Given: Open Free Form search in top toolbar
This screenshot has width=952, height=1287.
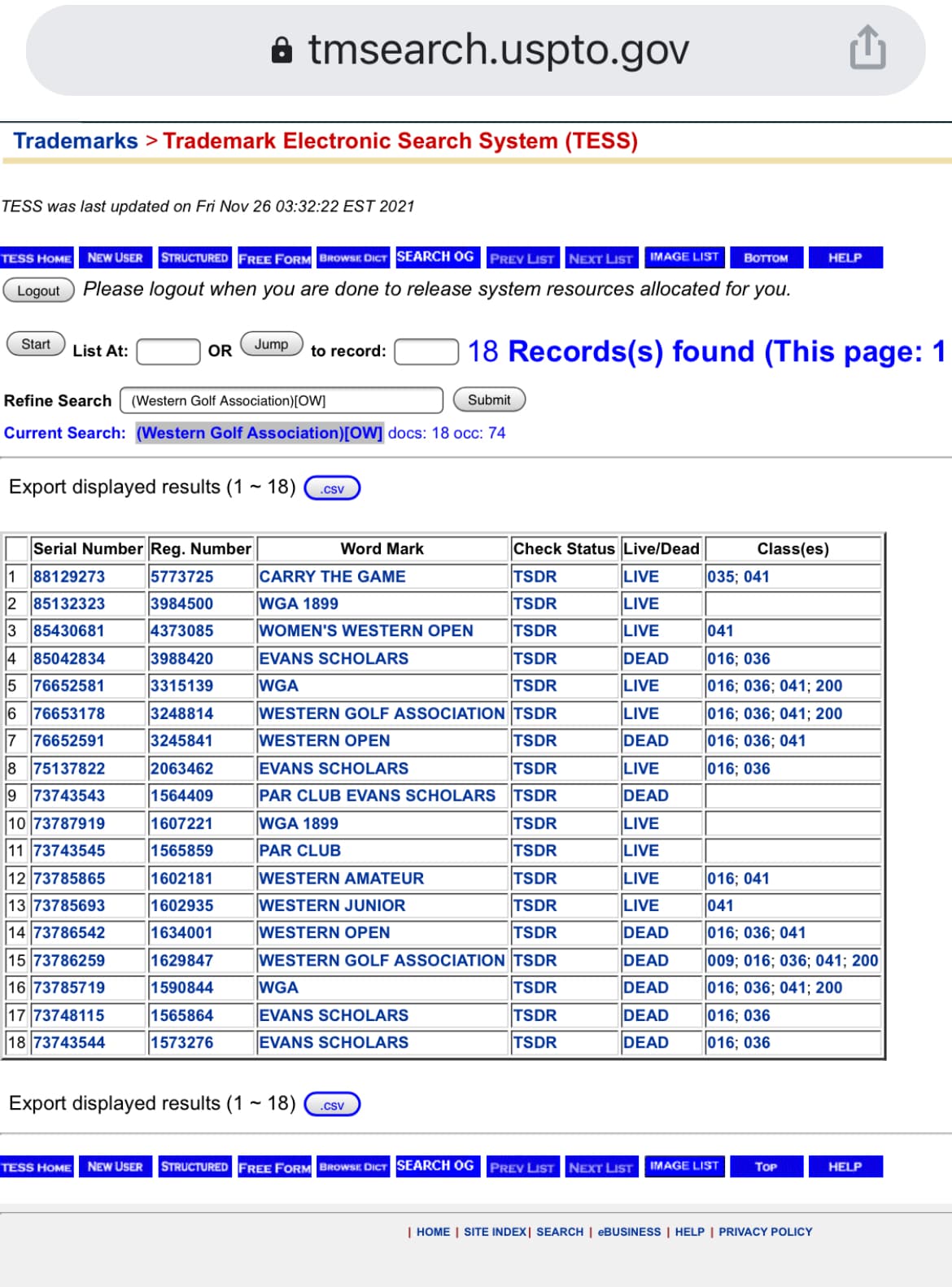Looking at the screenshot, I should [x=274, y=258].
